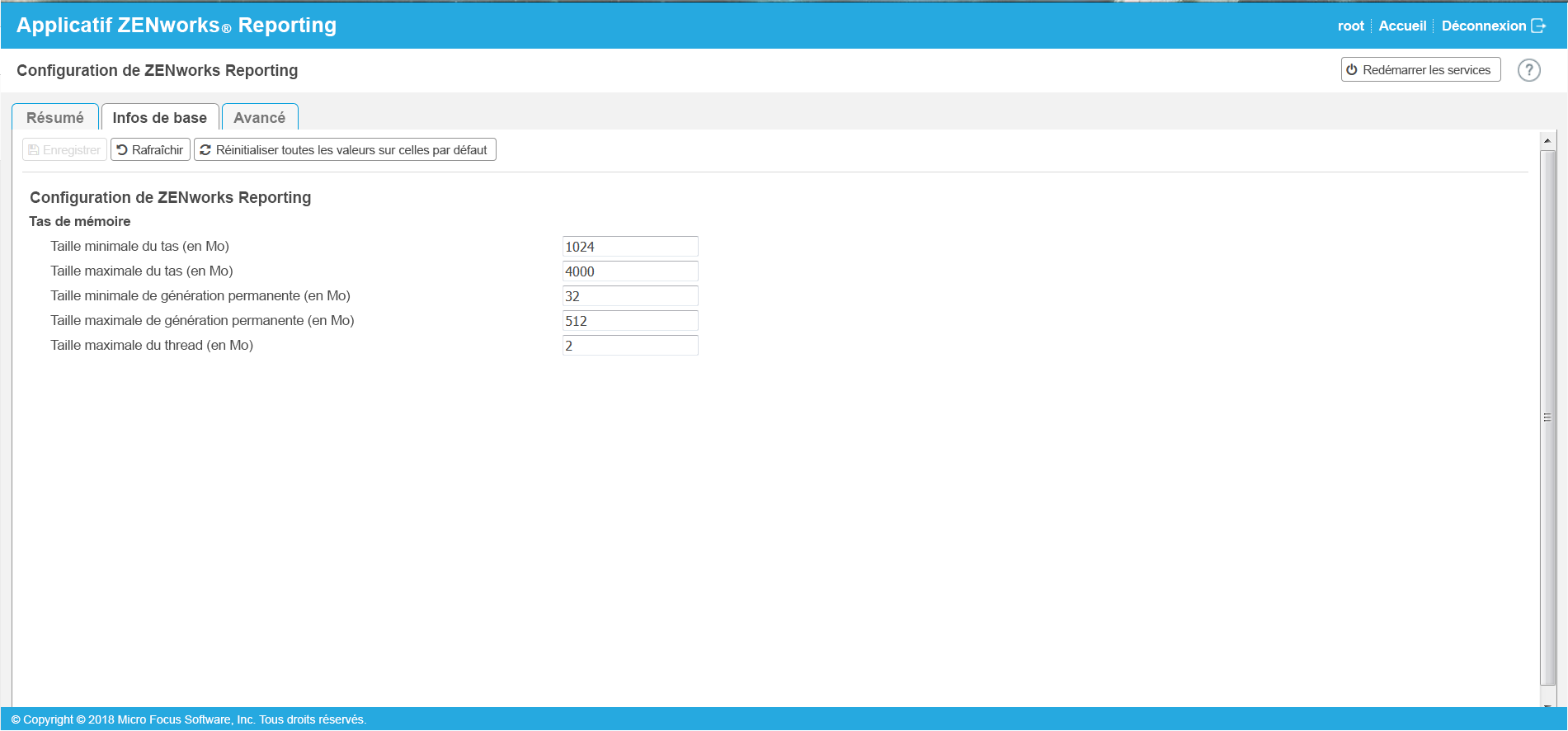Click the Taille minimale du tas label
This screenshot has height=731, width=1568.
click(139, 246)
